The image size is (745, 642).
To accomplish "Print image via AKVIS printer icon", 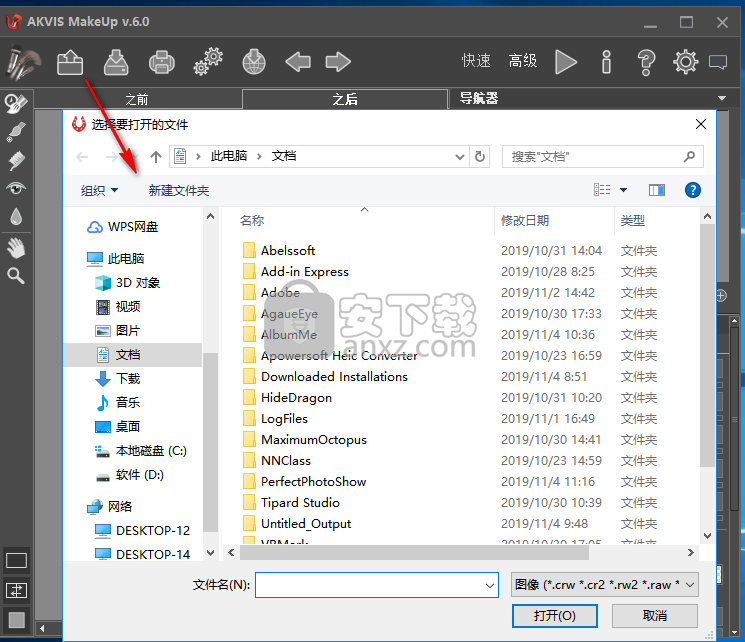I will coord(162,62).
